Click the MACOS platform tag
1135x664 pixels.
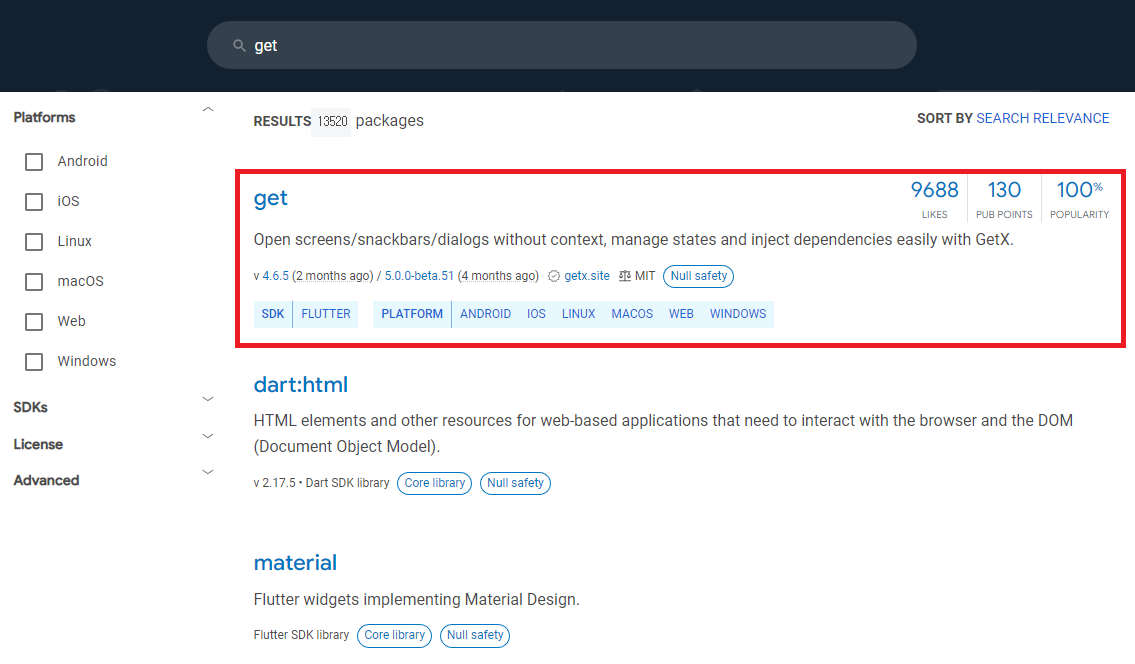pyautogui.click(x=632, y=314)
